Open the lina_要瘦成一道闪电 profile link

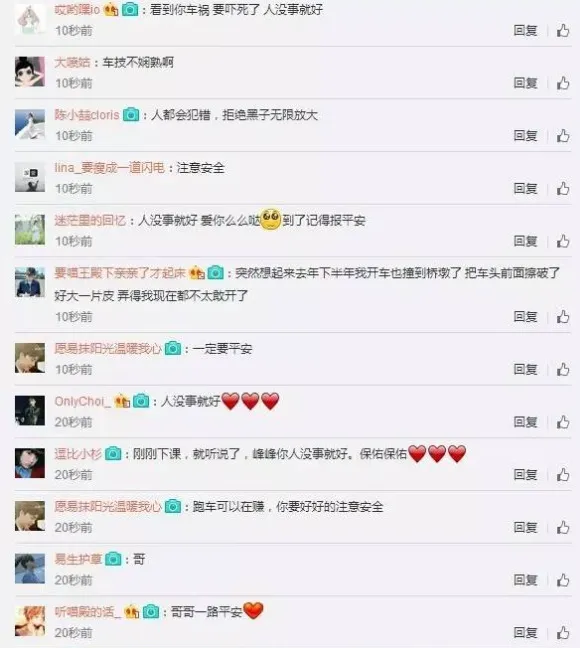tap(110, 168)
